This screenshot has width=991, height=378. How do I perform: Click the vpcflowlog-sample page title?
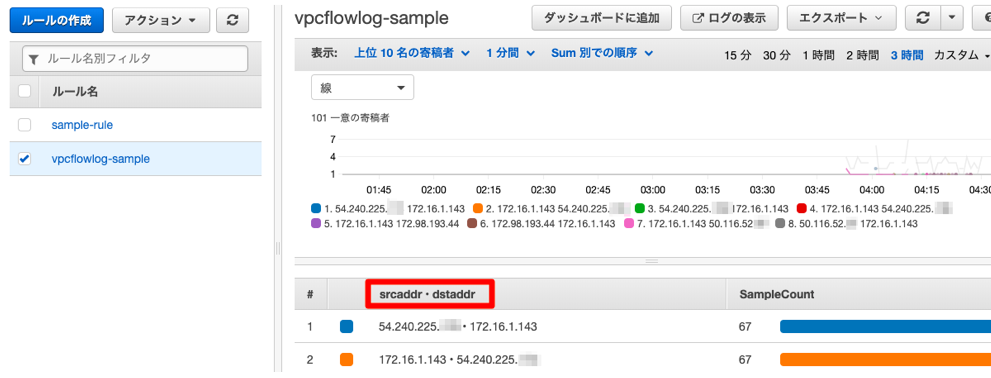pos(372,18)
